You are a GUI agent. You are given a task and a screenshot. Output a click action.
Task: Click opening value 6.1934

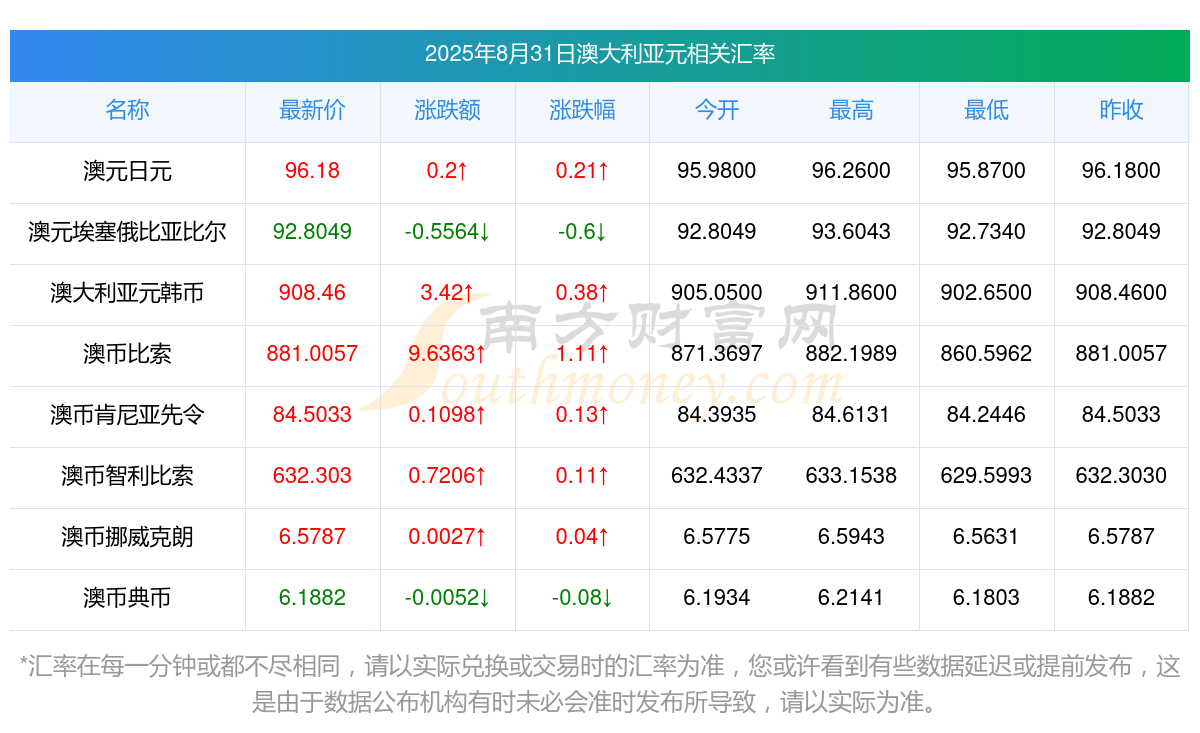[x=717, y=598]
